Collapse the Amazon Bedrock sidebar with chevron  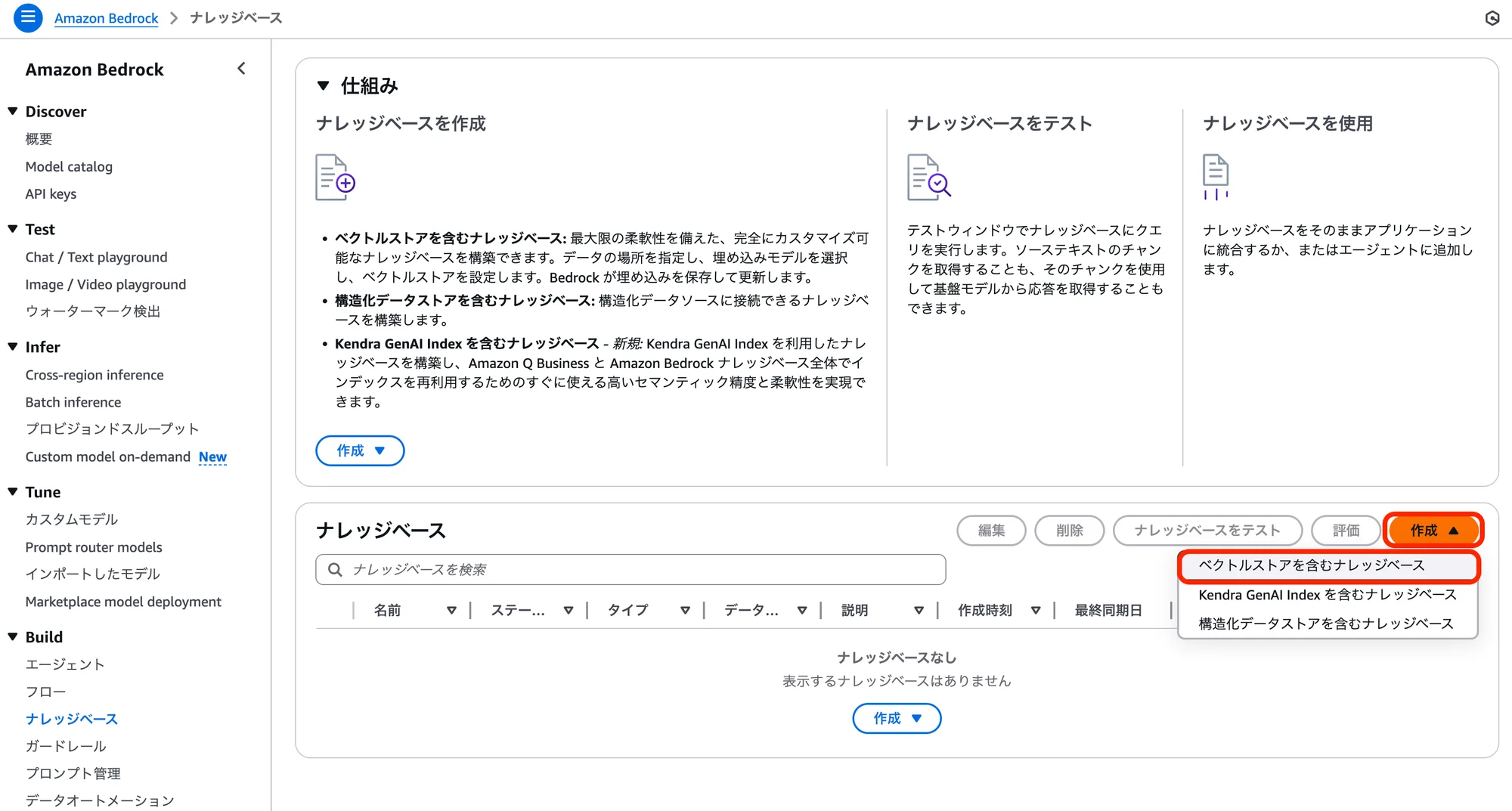[x=240, y=68]
